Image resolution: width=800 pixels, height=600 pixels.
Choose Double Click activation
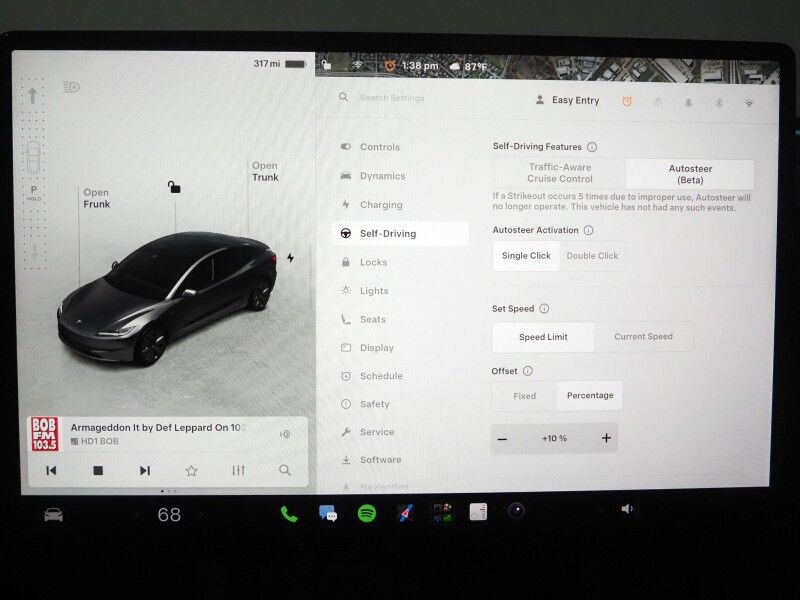click(592, 256)
